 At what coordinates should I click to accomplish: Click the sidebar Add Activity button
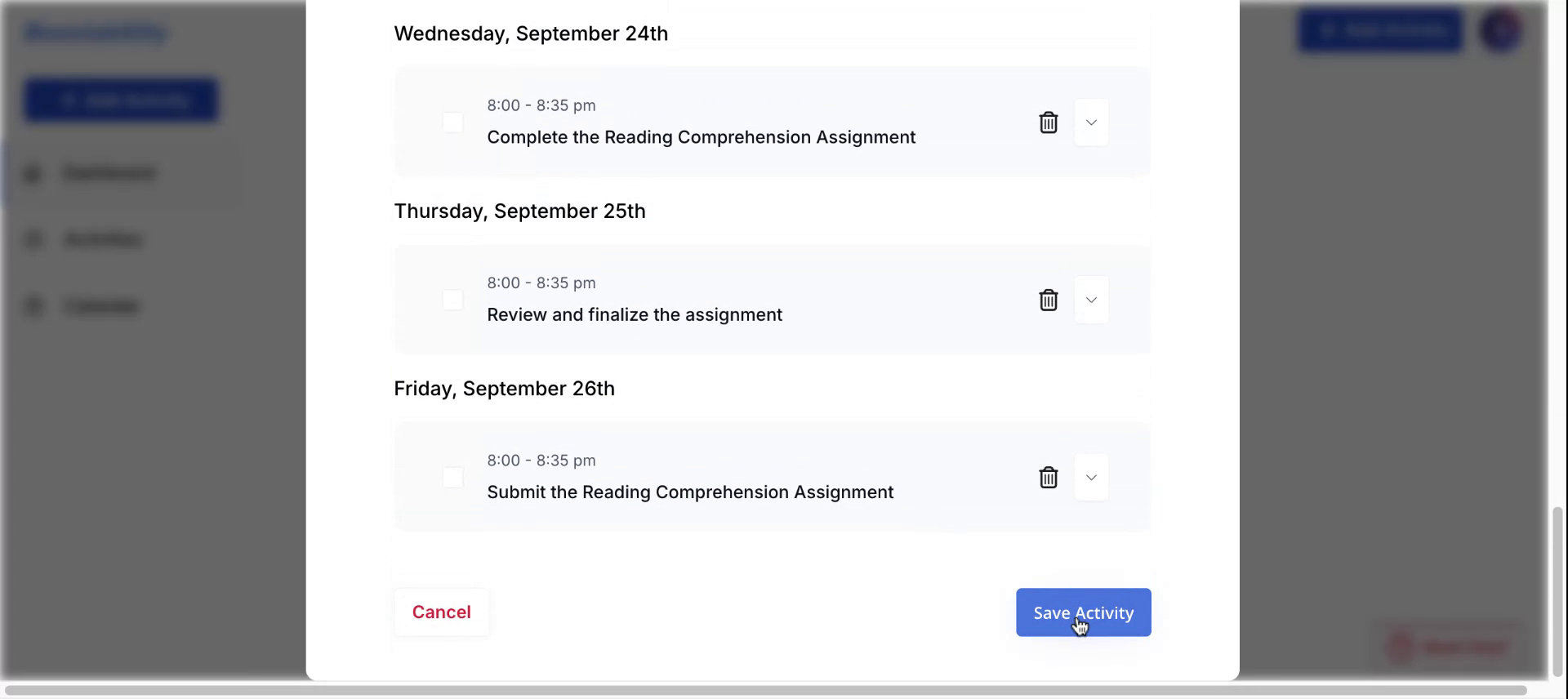[121, 100]
